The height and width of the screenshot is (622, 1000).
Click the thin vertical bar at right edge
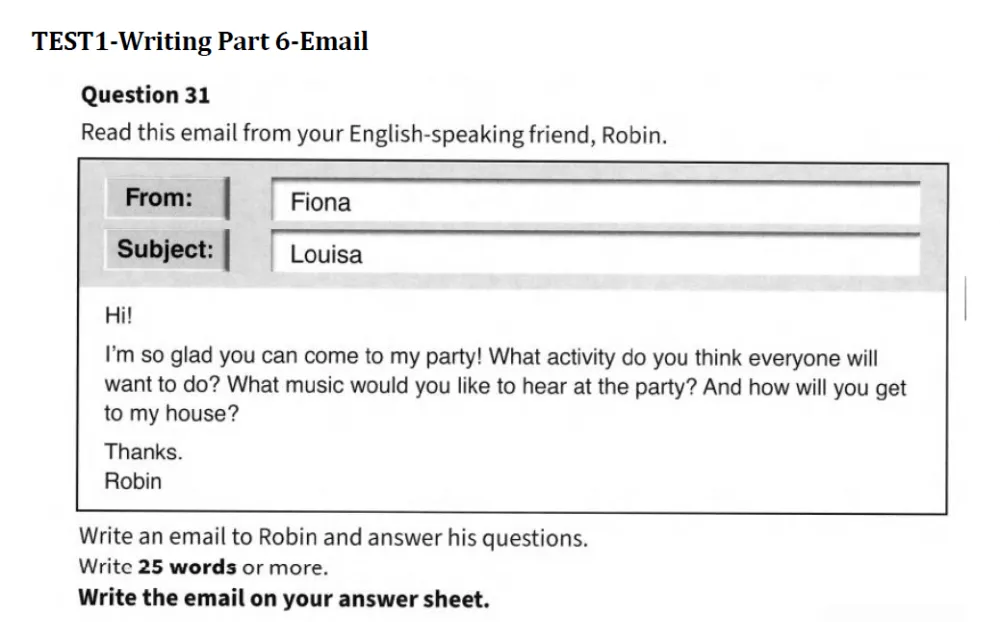coord(966,298)
